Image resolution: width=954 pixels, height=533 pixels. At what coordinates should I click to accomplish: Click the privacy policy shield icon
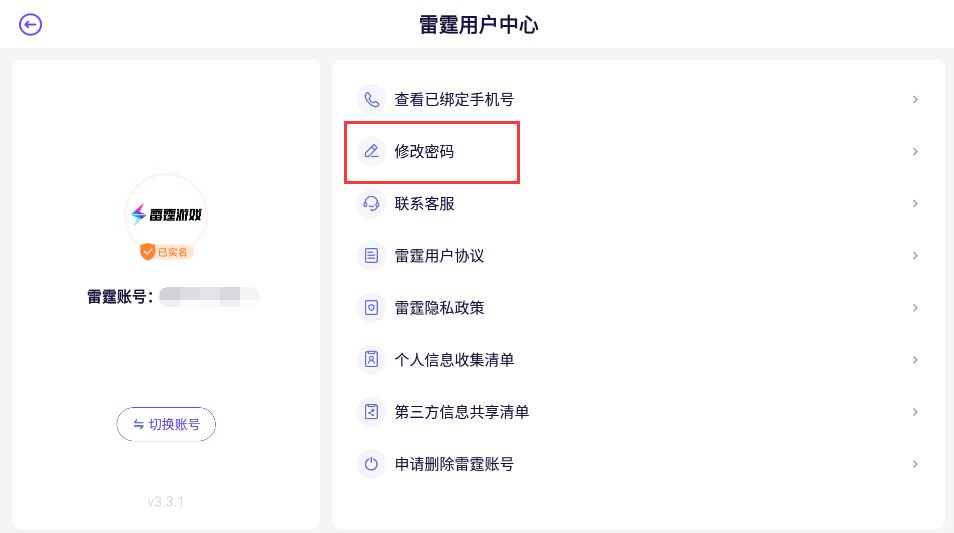pyautogui.click(x=371, y=308)
